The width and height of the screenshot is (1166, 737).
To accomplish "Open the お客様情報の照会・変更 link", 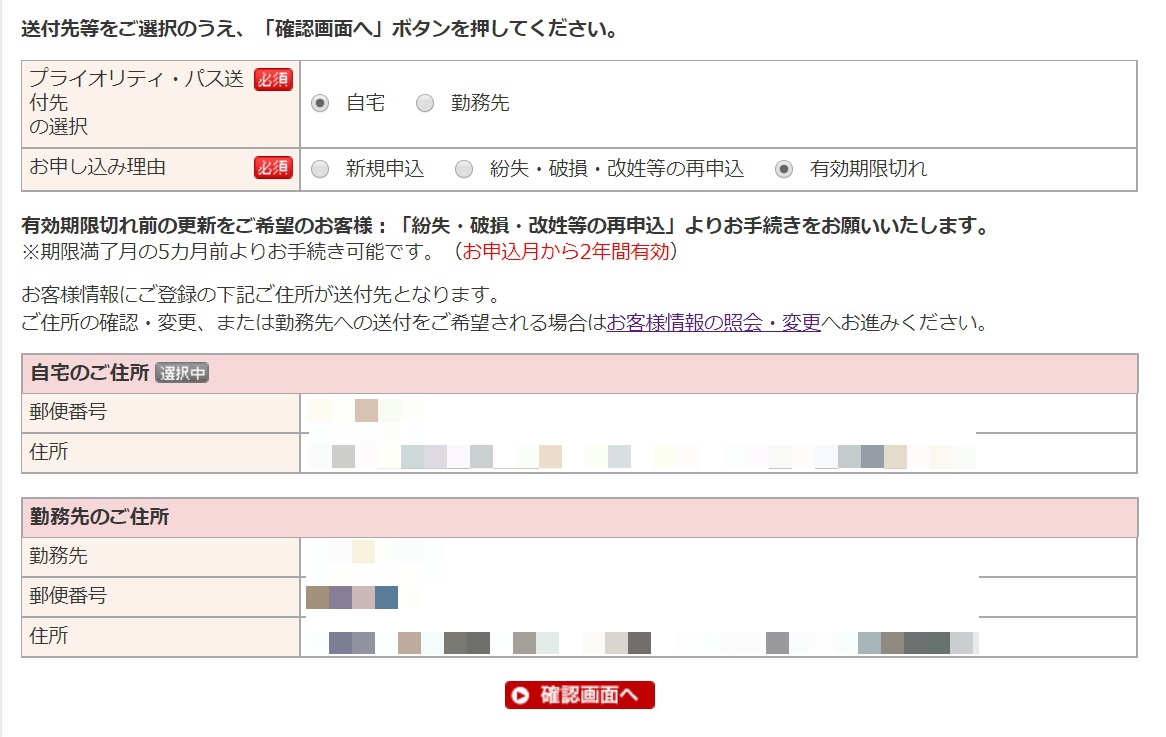I will 713,323.
